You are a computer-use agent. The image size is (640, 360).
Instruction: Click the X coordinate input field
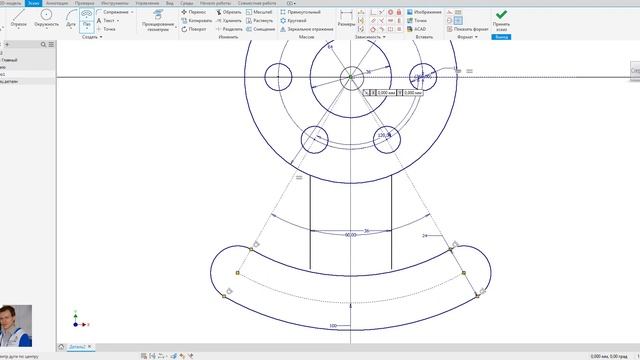tap(386, 93)
